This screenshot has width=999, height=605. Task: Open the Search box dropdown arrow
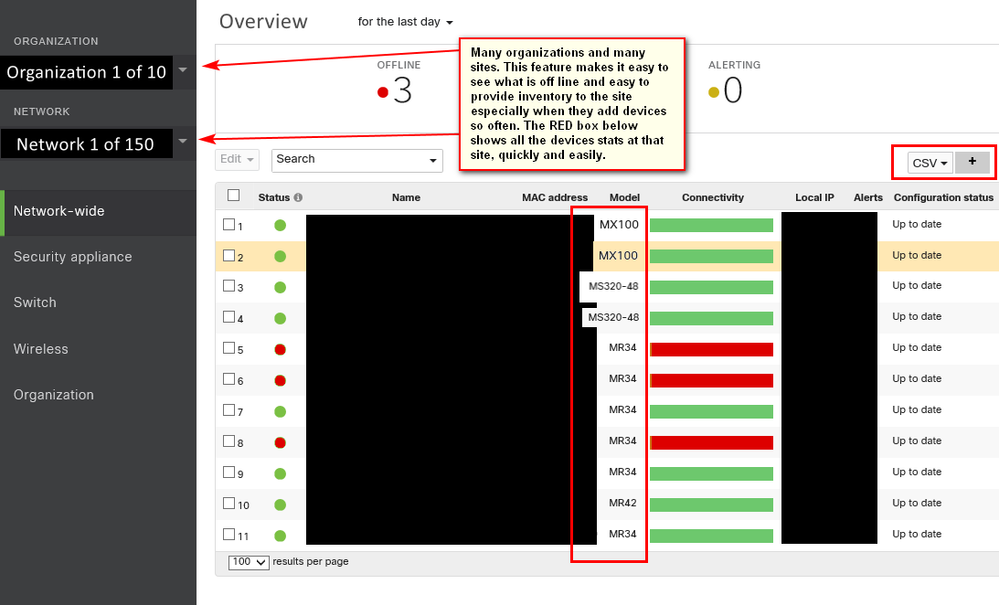[433, 160]
